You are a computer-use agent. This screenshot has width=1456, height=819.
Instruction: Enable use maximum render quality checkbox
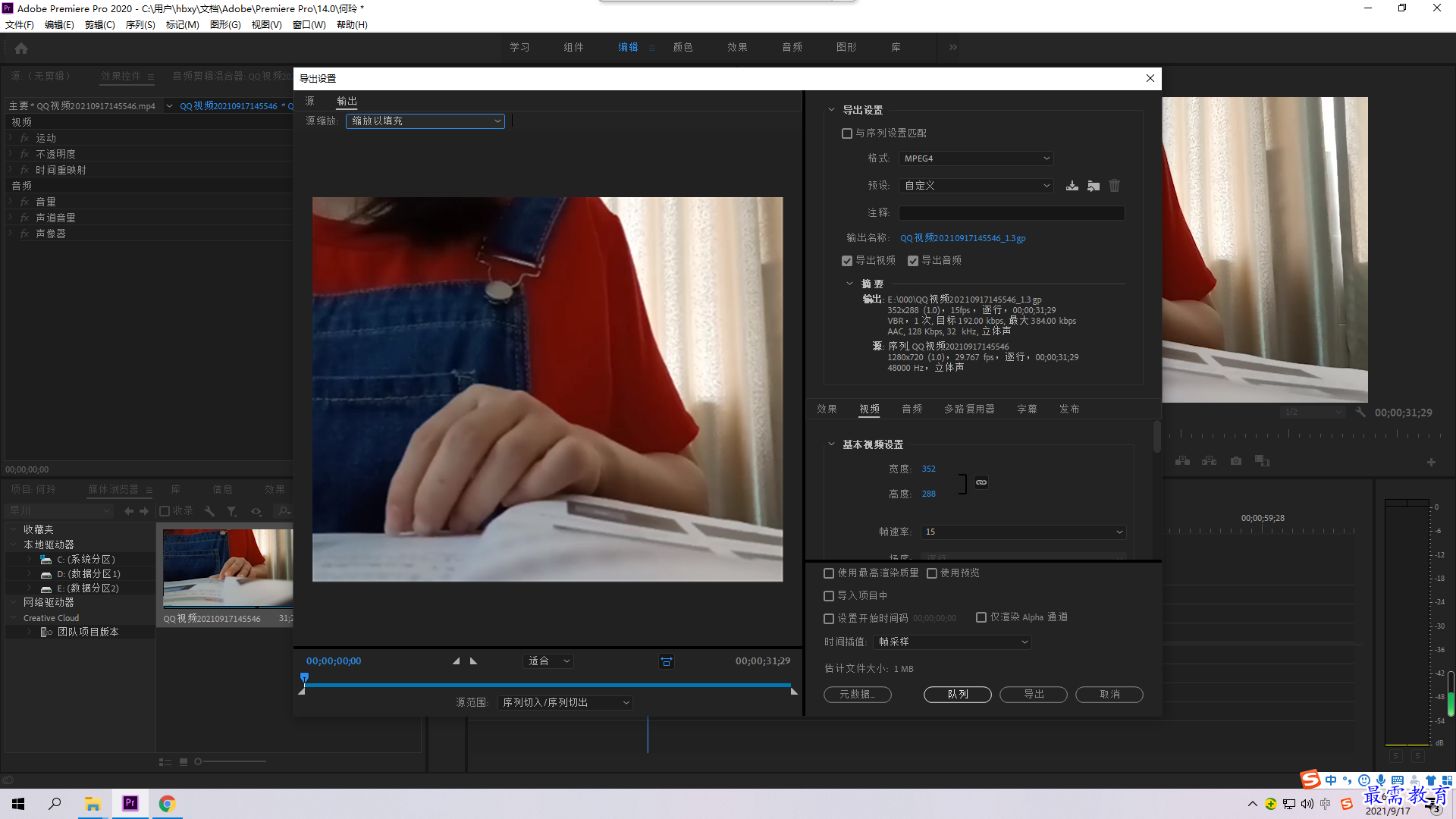point(829,573)
